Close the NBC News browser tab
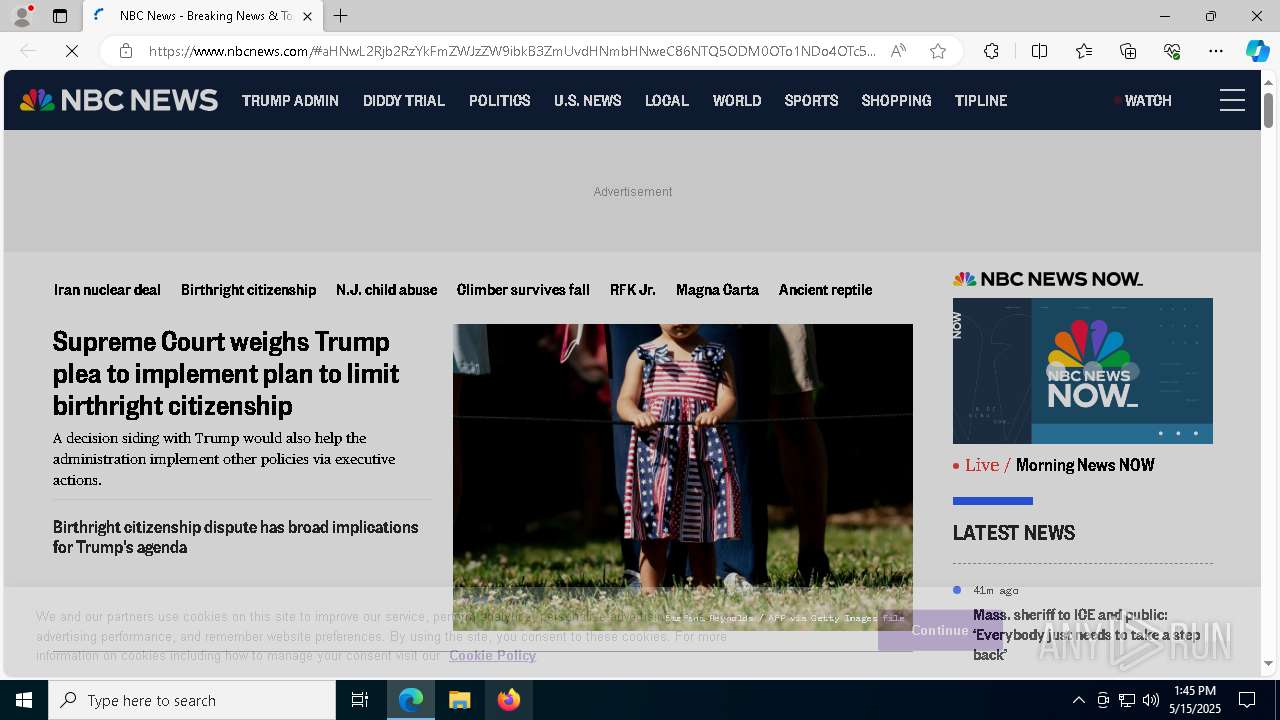The height and width of the screenshot is (720, 1280). pos(307,16)
